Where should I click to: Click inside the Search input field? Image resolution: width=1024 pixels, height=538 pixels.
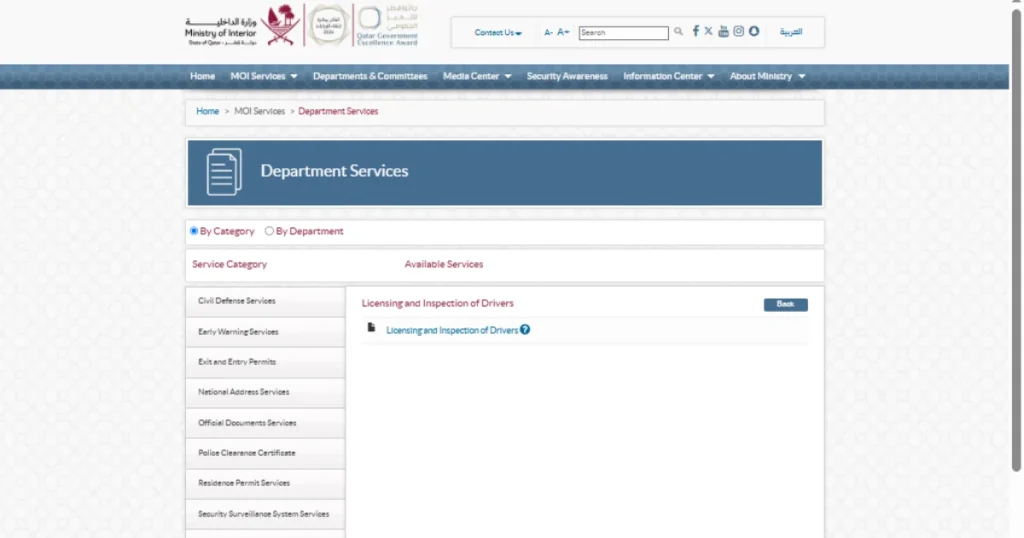tap(624, 32)
